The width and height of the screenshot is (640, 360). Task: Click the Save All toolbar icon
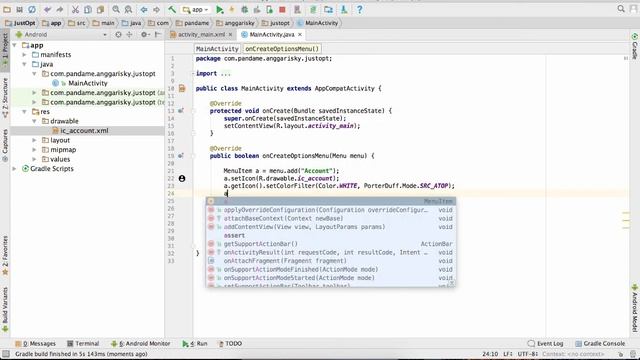[x=19, y=9]
